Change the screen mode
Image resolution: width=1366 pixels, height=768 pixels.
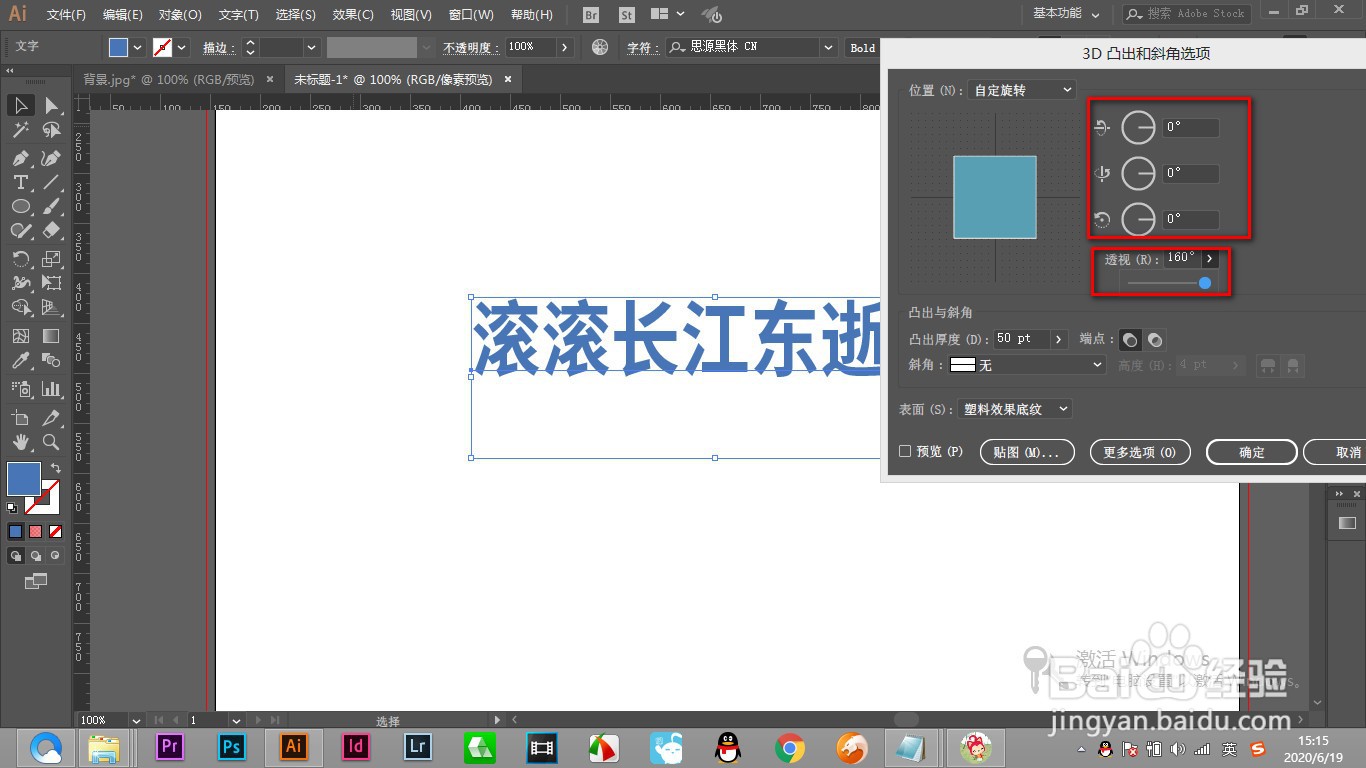click(x=36, y=580)
